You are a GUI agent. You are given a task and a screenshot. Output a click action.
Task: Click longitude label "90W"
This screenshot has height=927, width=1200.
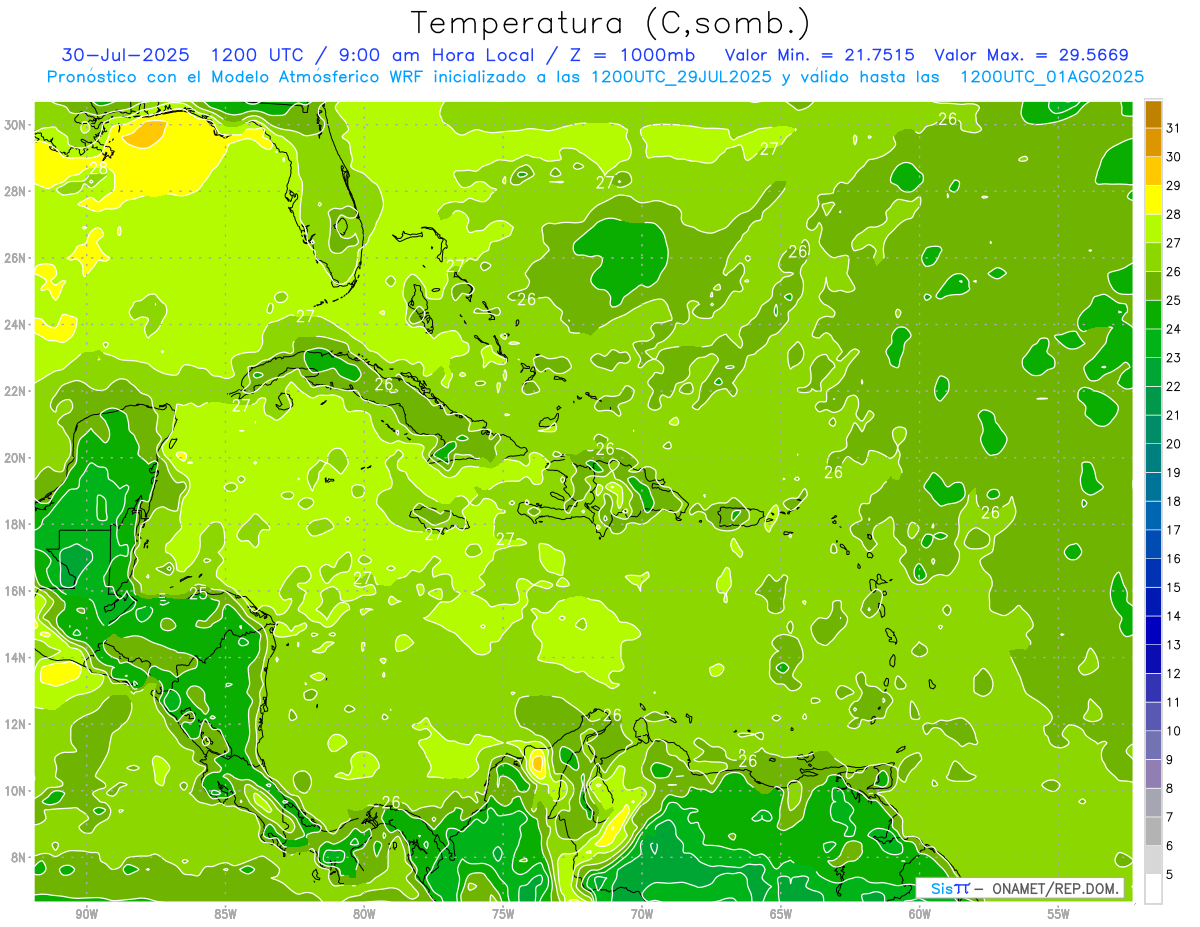86,914
